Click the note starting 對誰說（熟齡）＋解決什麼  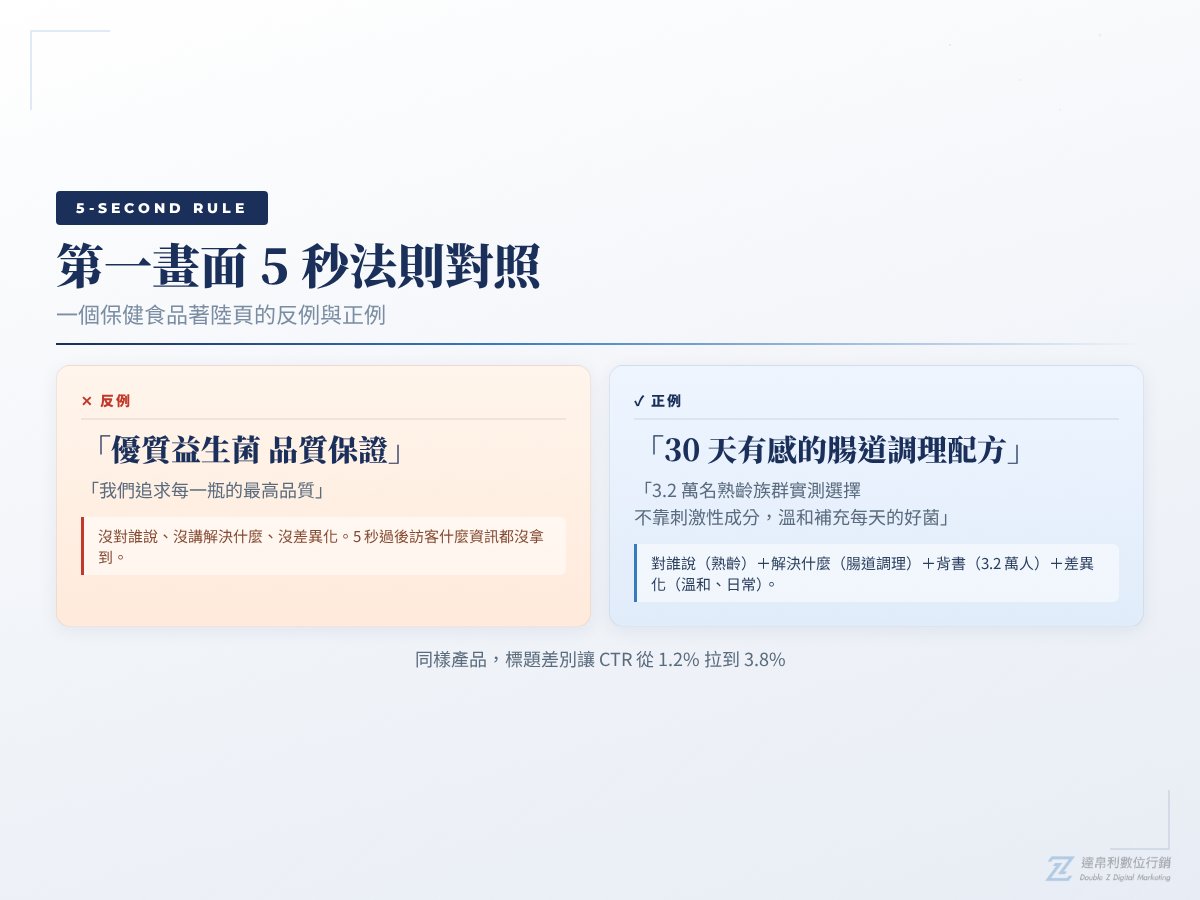[x=876, y=573]
